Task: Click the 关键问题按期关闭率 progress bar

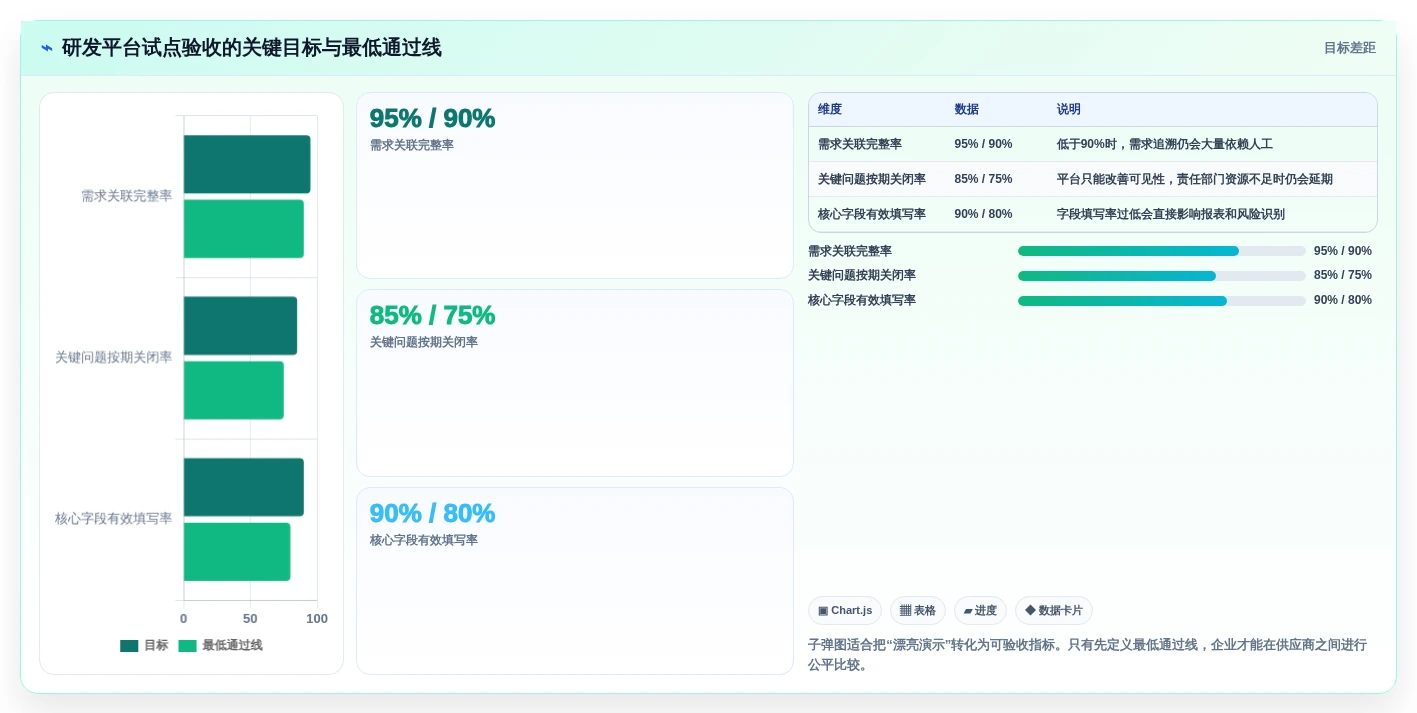Action: pyautogui.click(x=1161, y=276)
